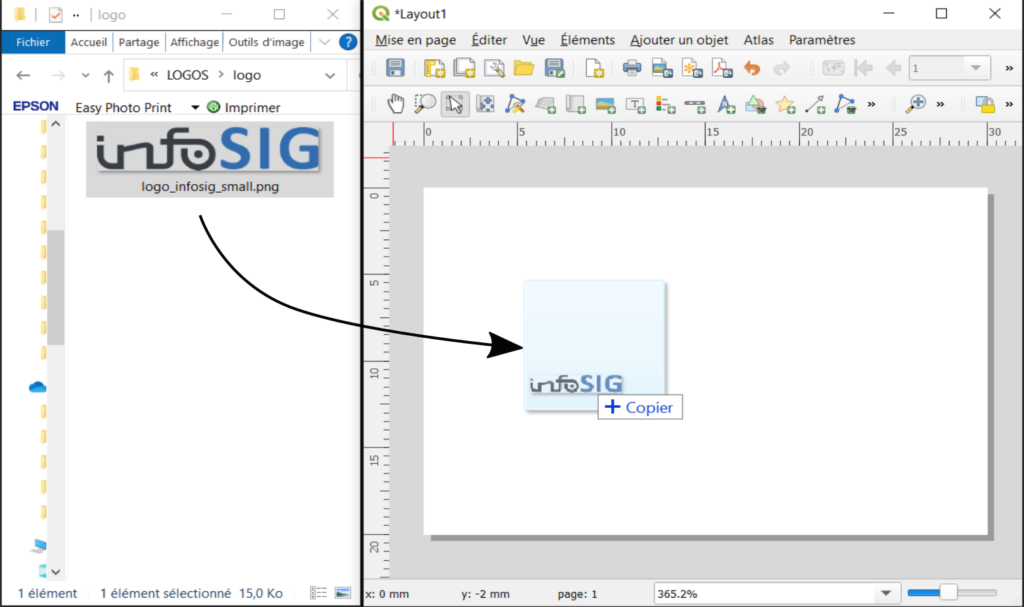Activate Select/Move item tool
This screenshot has width=1024, height=607.
point(455,104)
